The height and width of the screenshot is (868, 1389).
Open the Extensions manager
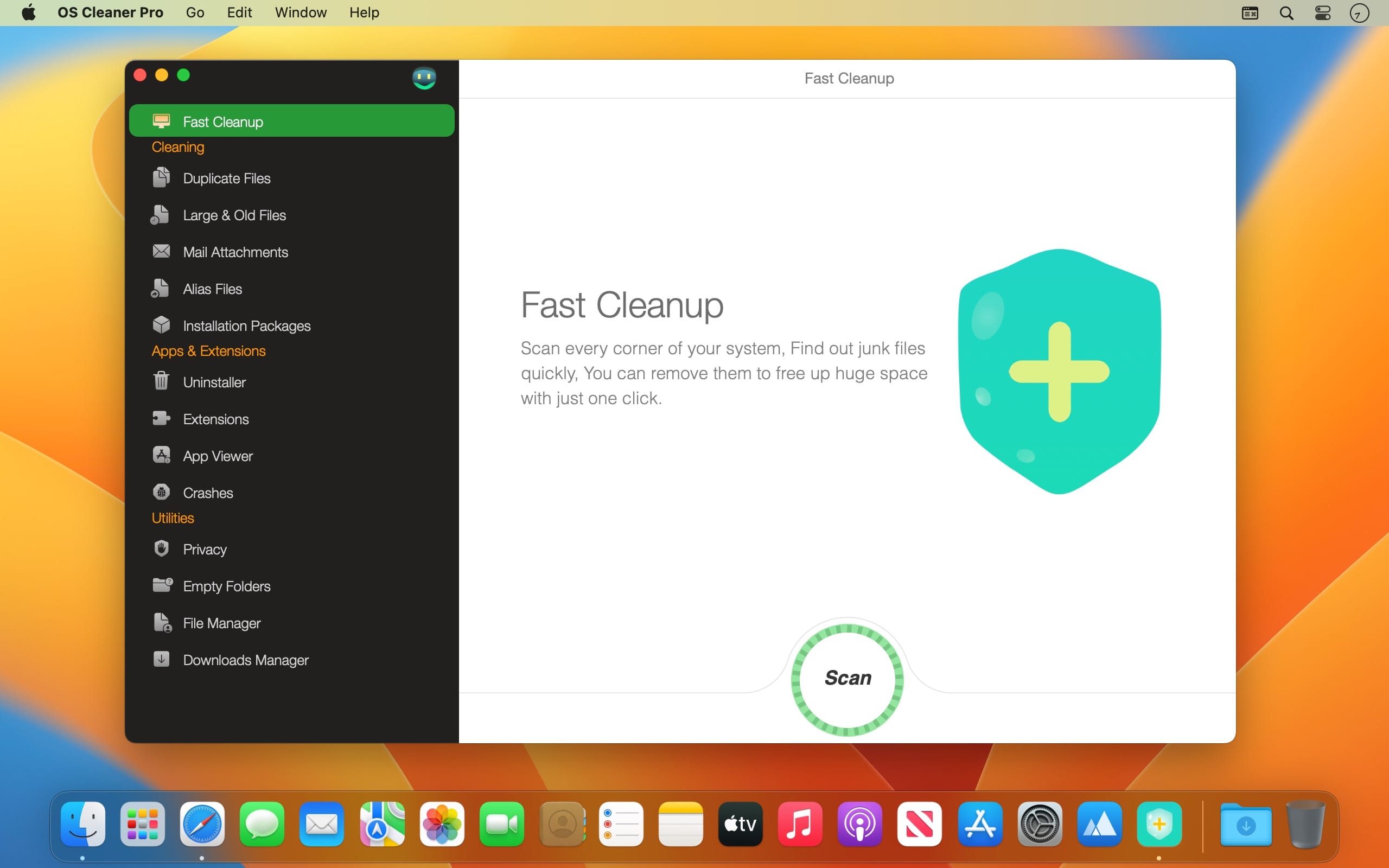tap(215, 419)
